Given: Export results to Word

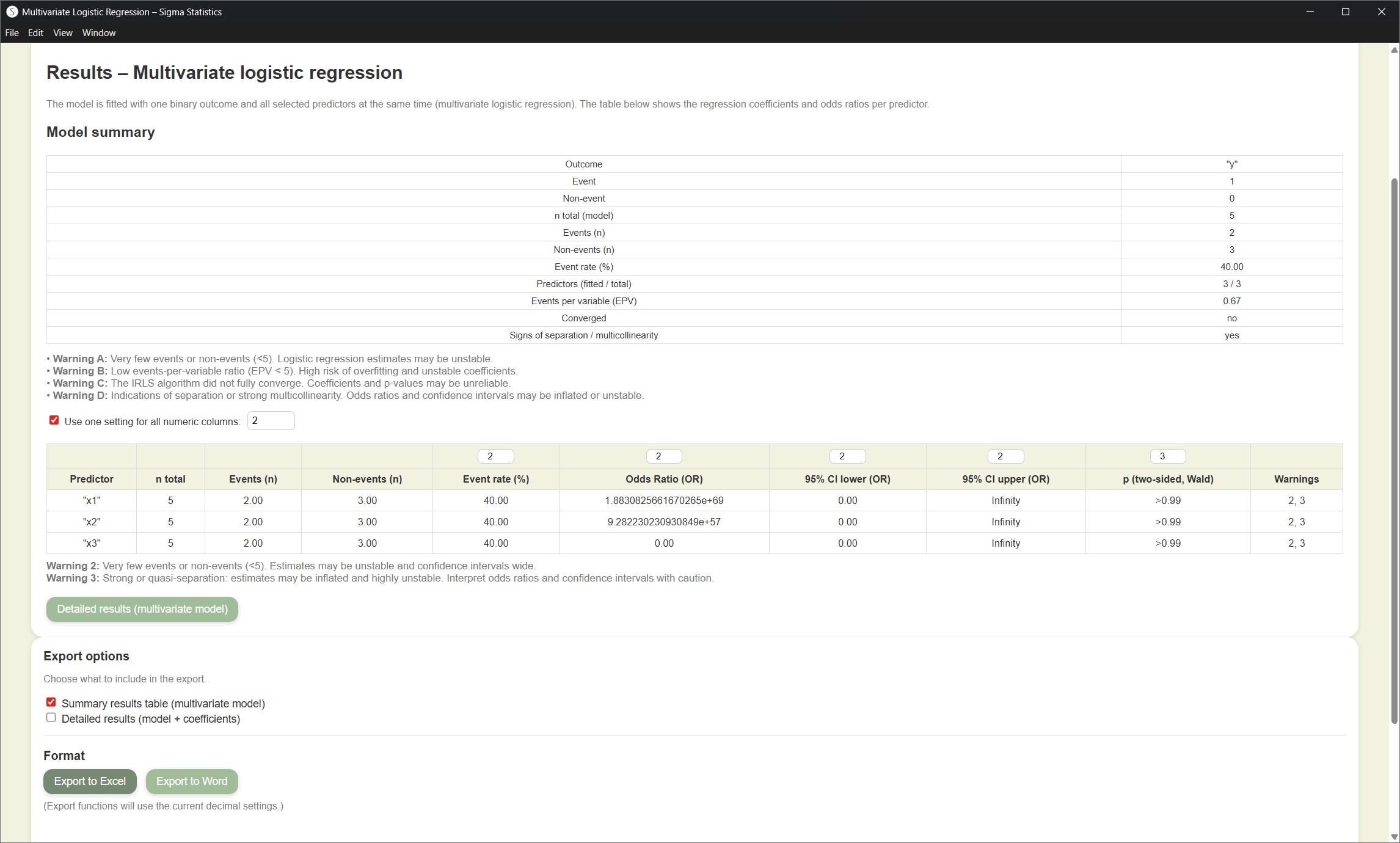Looking at the screenshot, I should [x=192, y=781].
